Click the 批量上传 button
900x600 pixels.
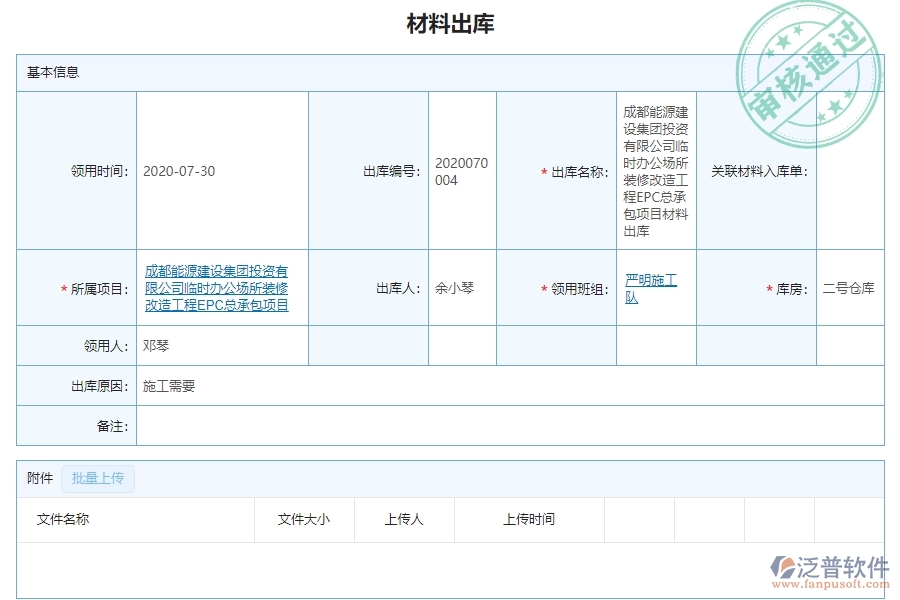(98, 479)
